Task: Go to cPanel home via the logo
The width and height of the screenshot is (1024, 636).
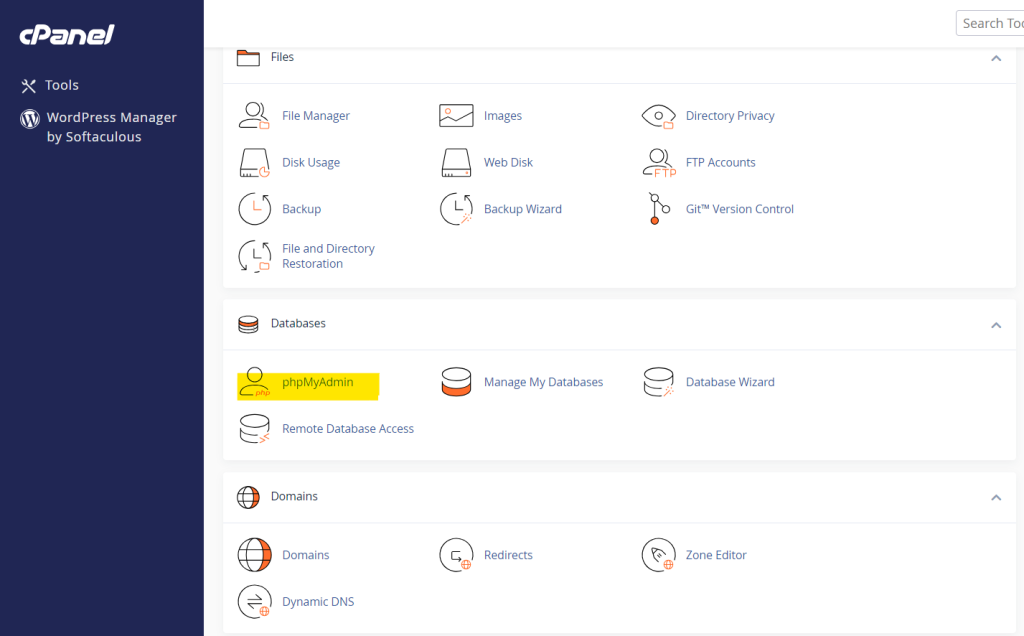Action: (64, 35)
